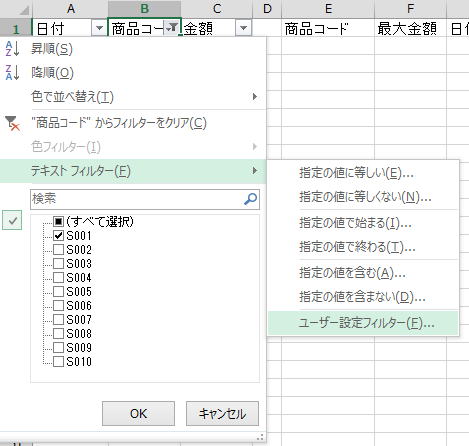Viewport: 469px width, 446px height.
Task: Check the S004 checkbox
Action: [58, 277]
